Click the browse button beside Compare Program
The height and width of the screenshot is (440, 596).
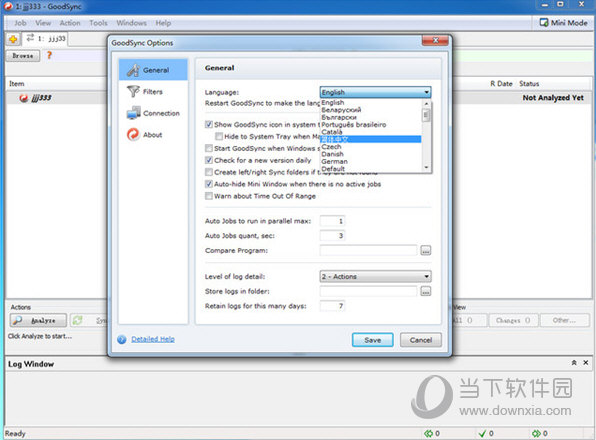click(x=426, y=250)
